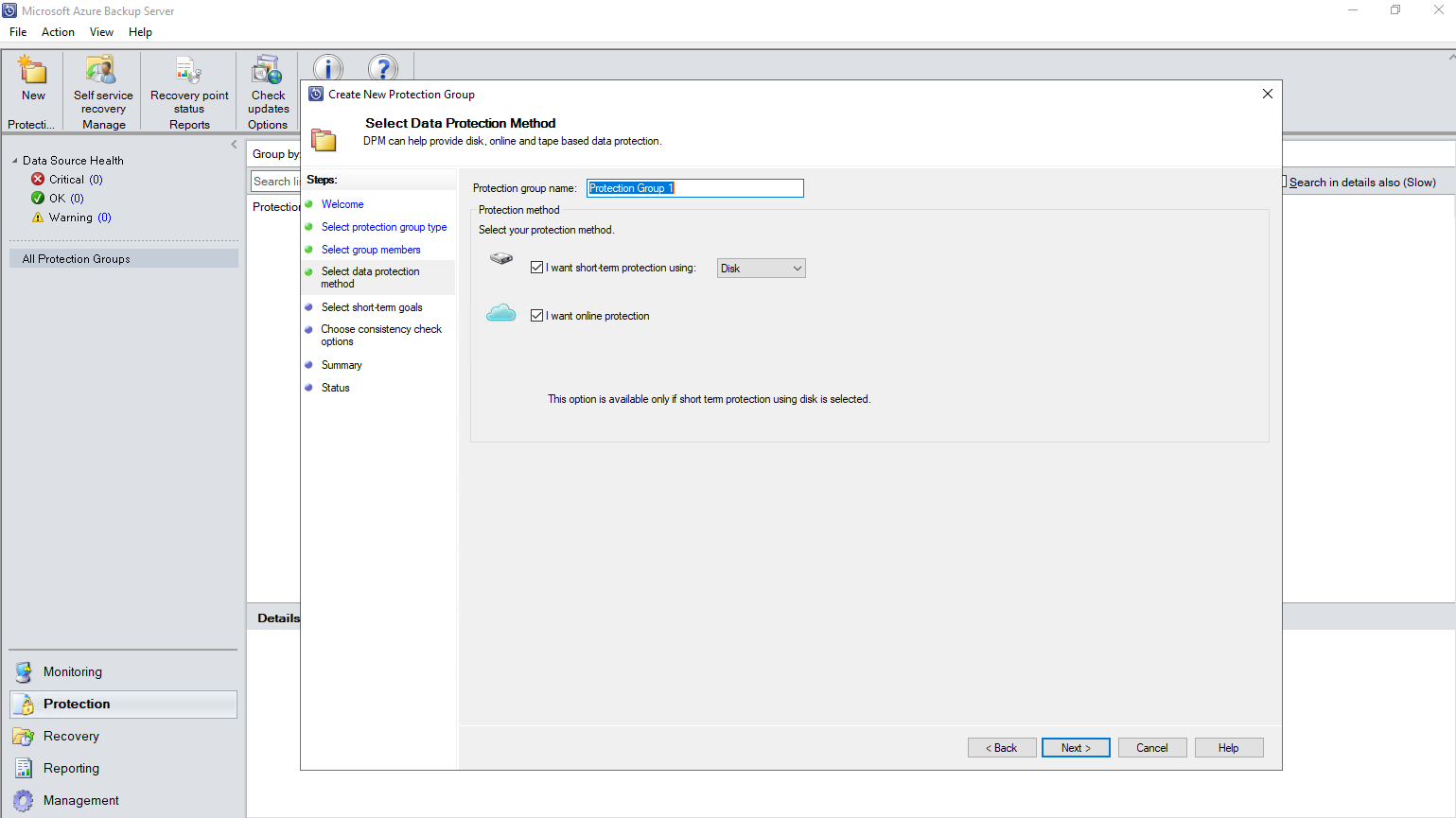This screenshot has height=818, width=1456.
Task: Click the Critical (0) count entry
Action: tap(76, 180)
